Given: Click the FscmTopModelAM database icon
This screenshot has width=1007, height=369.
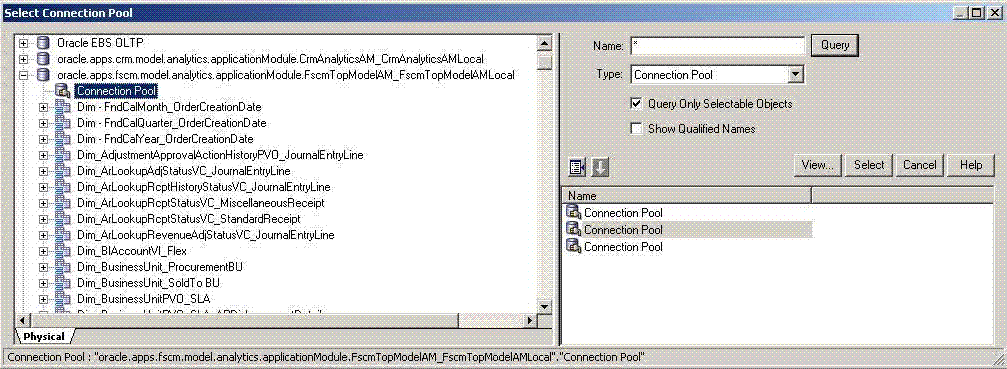Looking at the screenshot, I should point(44,75).
